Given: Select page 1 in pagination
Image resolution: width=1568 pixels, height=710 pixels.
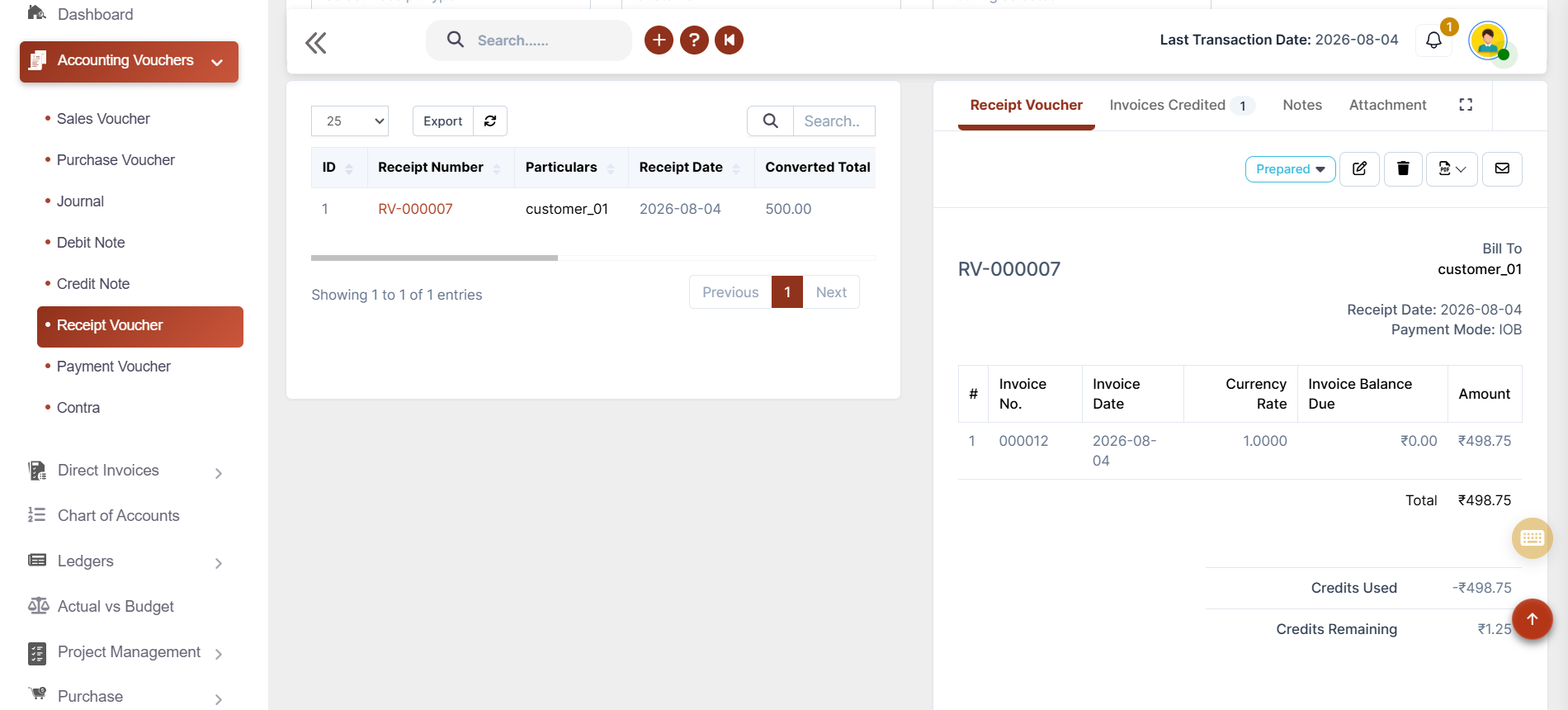Looking at the screenshot, I should tap(787, 292).
